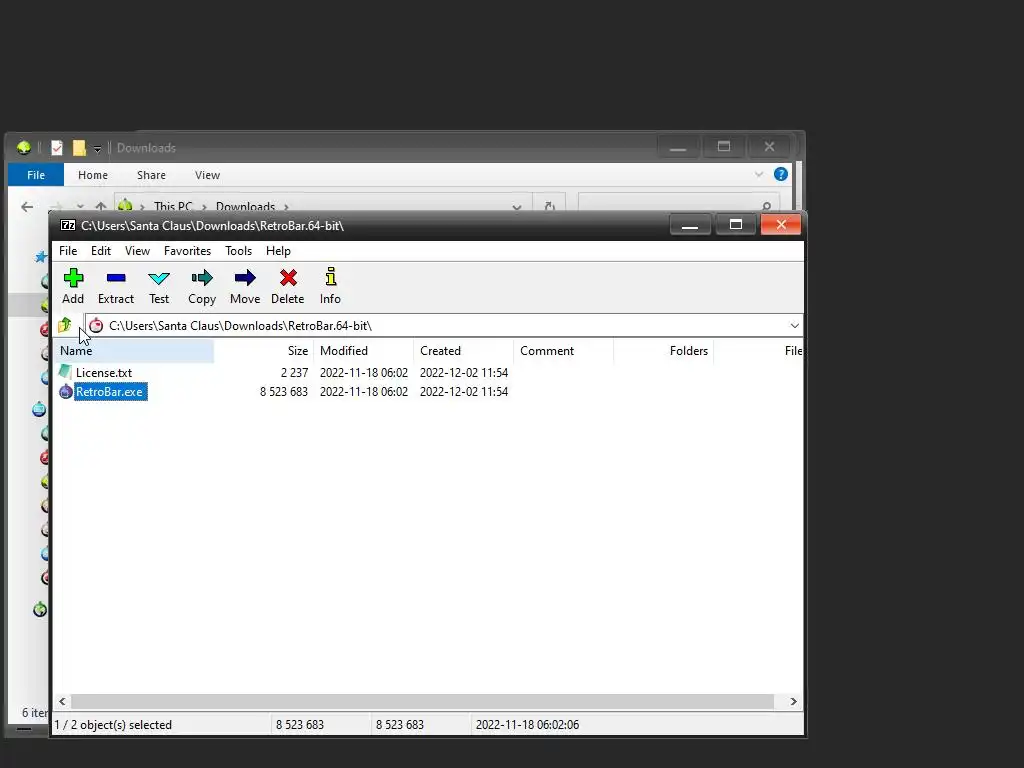Sort by Size column header
This screenshot has height=768, width=1024.
pos(264,351)
